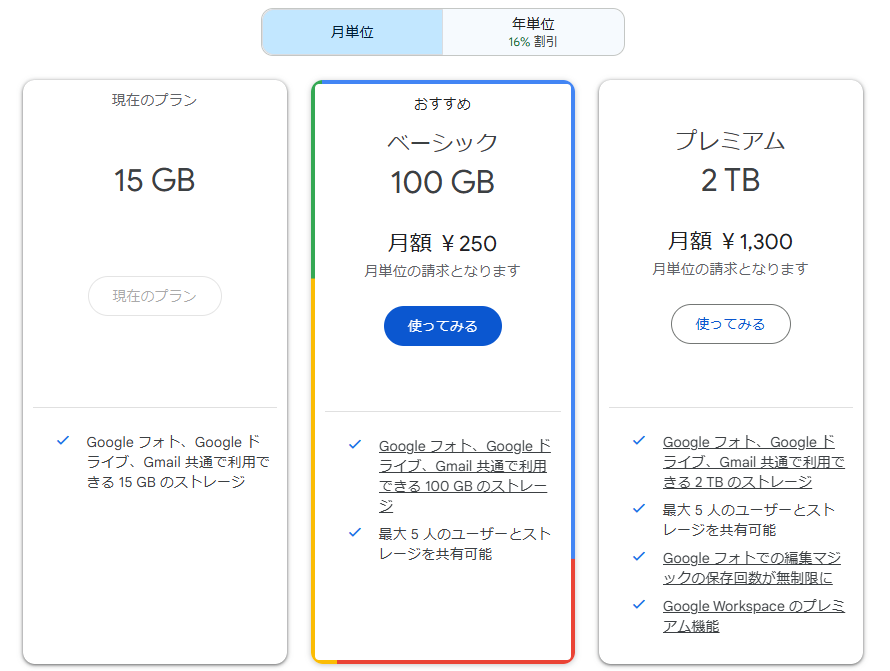Click the 16% 割引 label under 年単位
This screenshot has width=890, height=671.
click(534, 42)
